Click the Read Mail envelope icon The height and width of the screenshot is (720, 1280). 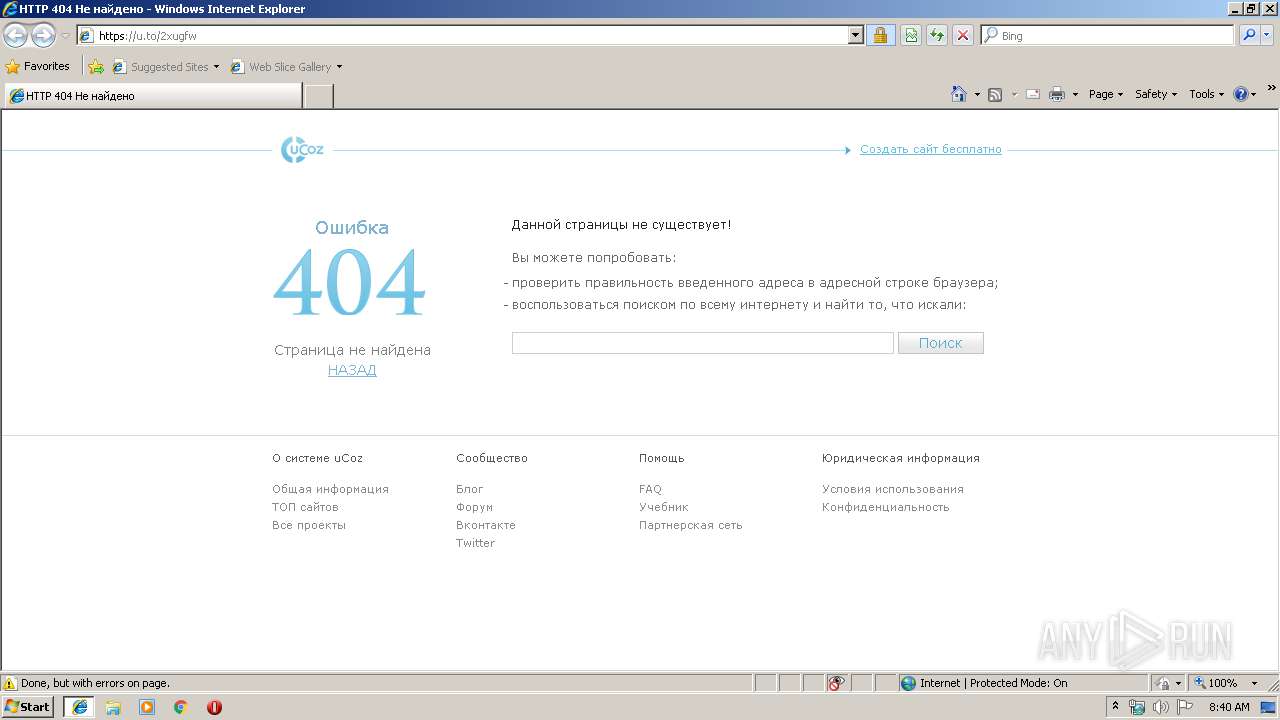pyautogui.click(x=1033, y=94)
